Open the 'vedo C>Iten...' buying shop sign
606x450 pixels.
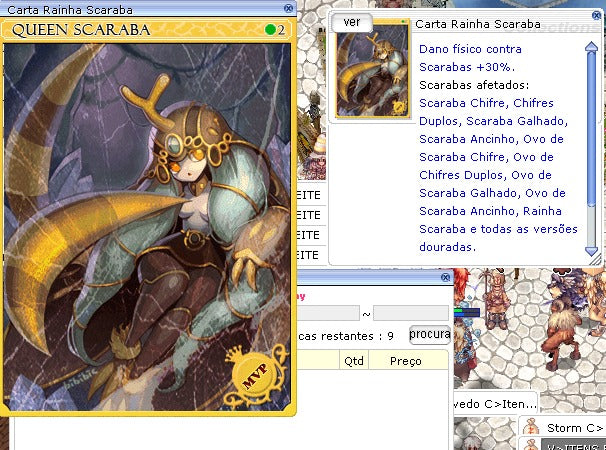pyautogui.click(x=495, y=404)
